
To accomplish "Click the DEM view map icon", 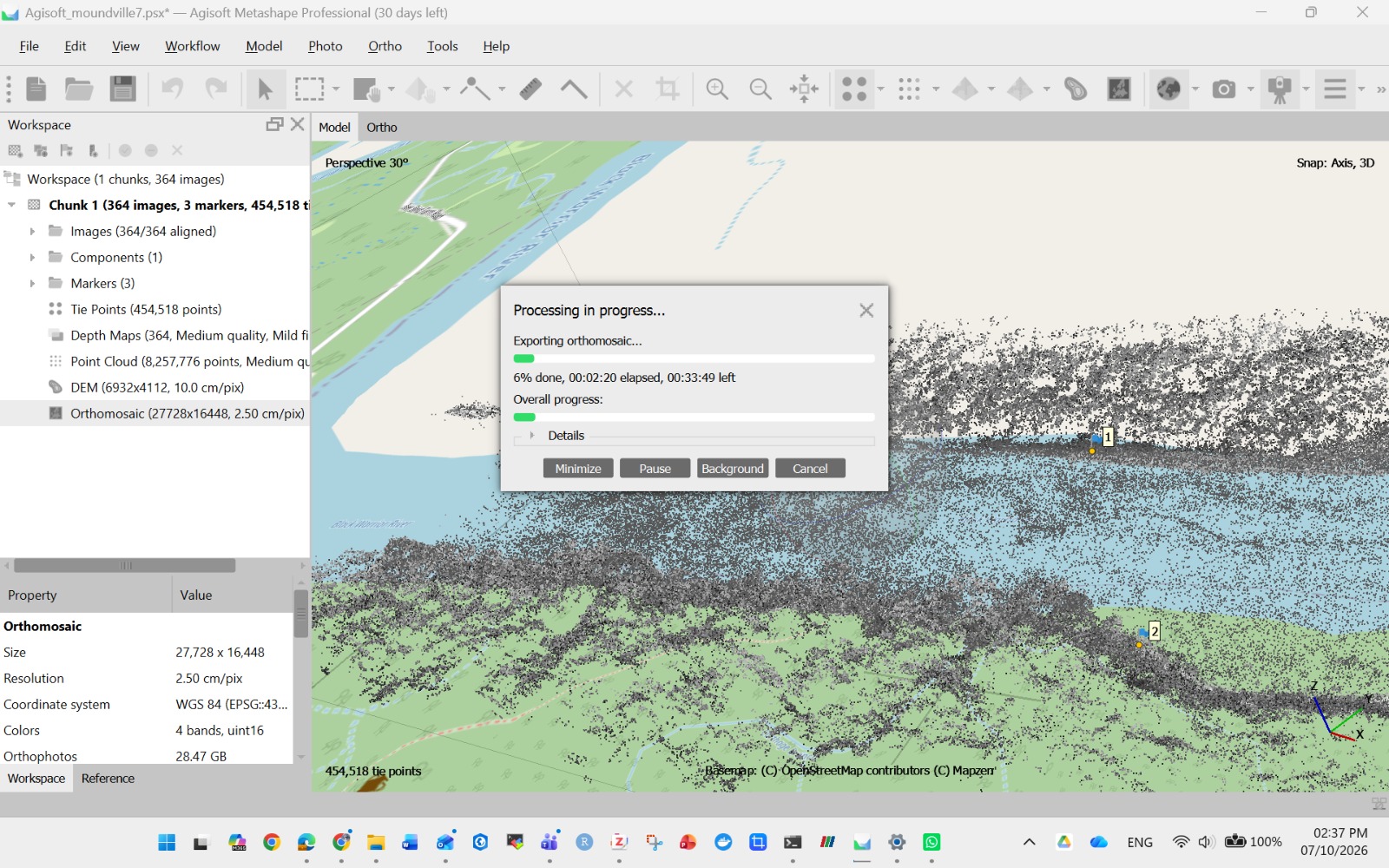I will [x=1119, y=89].
